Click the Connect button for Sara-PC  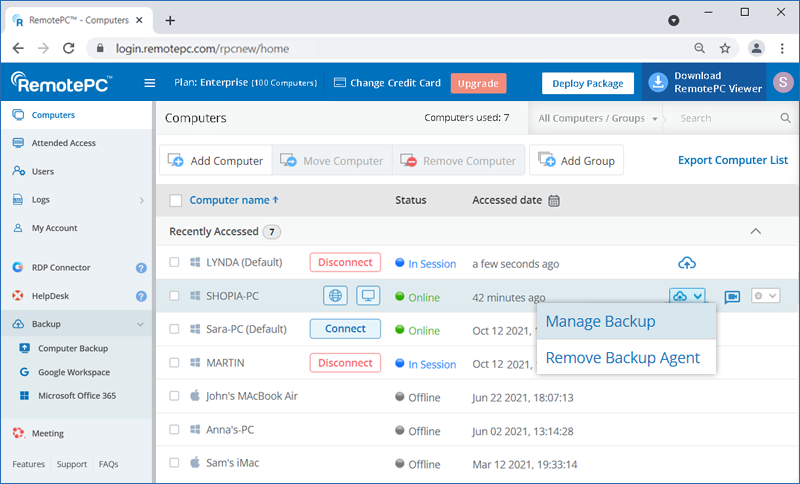coord(345,329)
